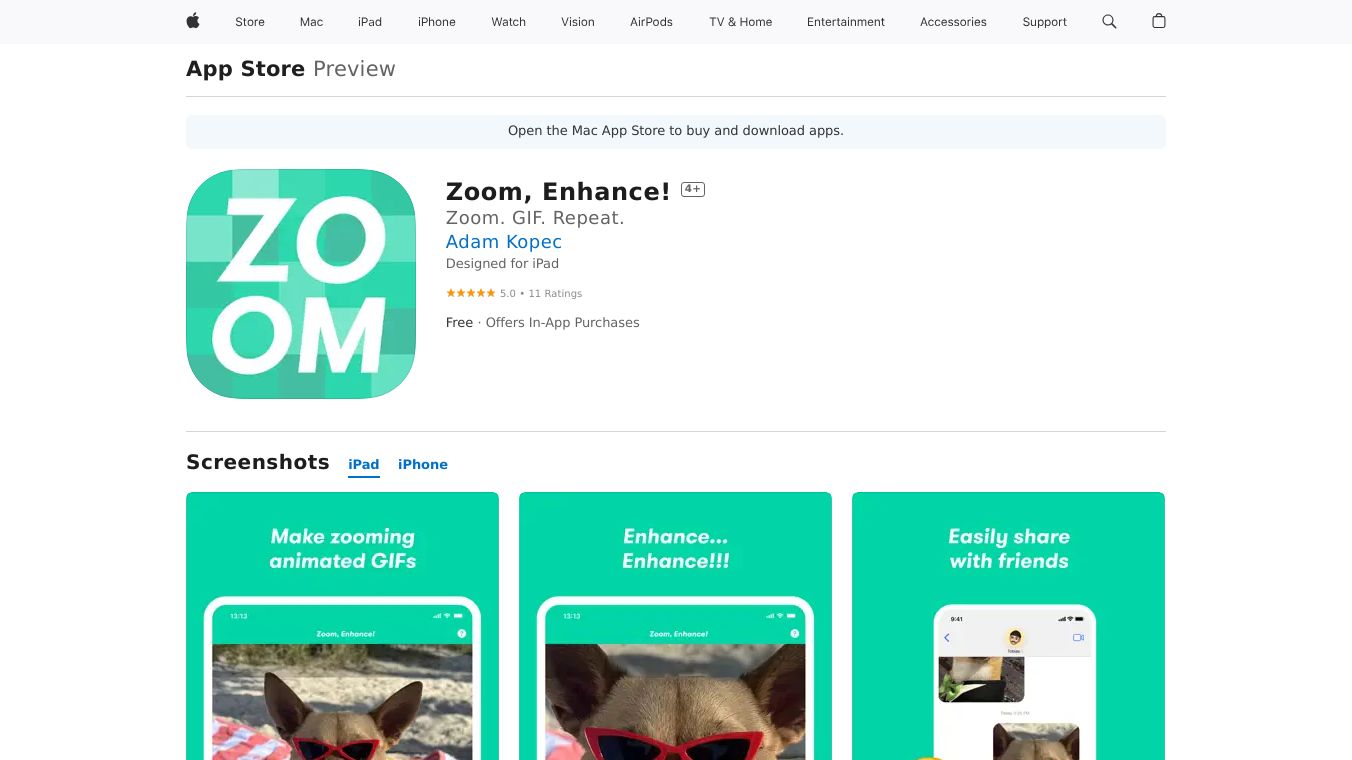Image resolution: width=1352 pixels, height=760 pixels.
Task: Click the five-star rating icons
Action: tap(470, 293)
